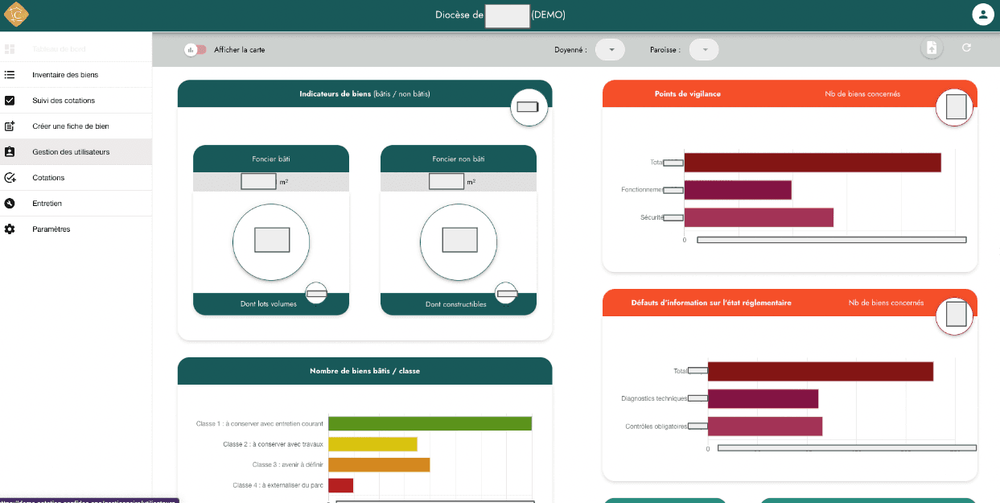Image resolution: width=1000 pixels, height=503 pixels.
Task: Click the gear icon for Paramètres
Action: [9, 229]
